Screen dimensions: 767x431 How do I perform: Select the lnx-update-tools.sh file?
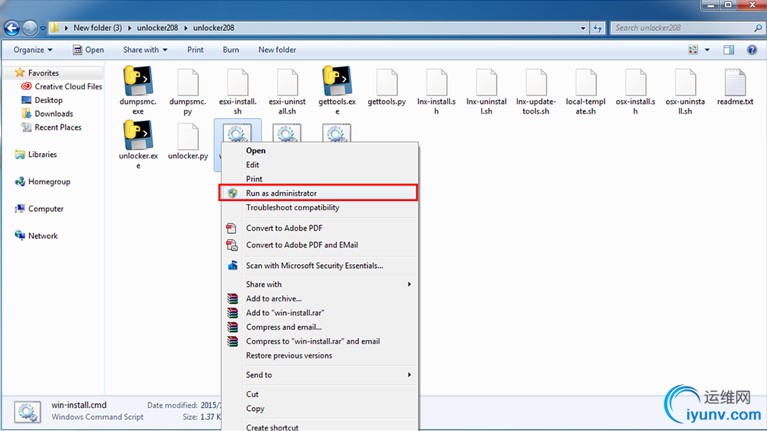[536, 91]
